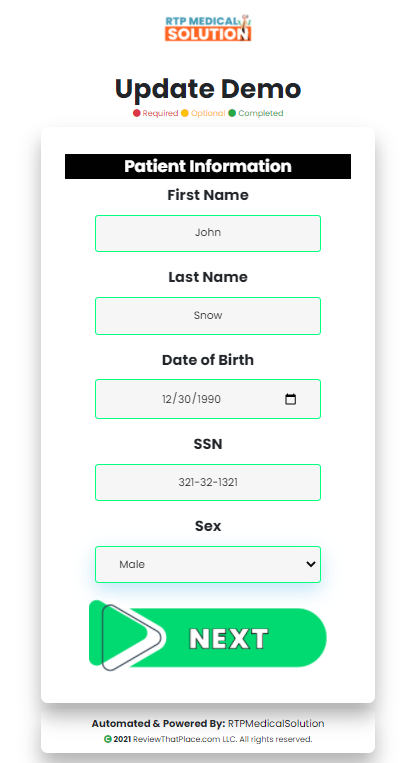Viewport: 408px width, 763px height.
Task: Select the month portion of birth date
Action: (x=167, y=399)
